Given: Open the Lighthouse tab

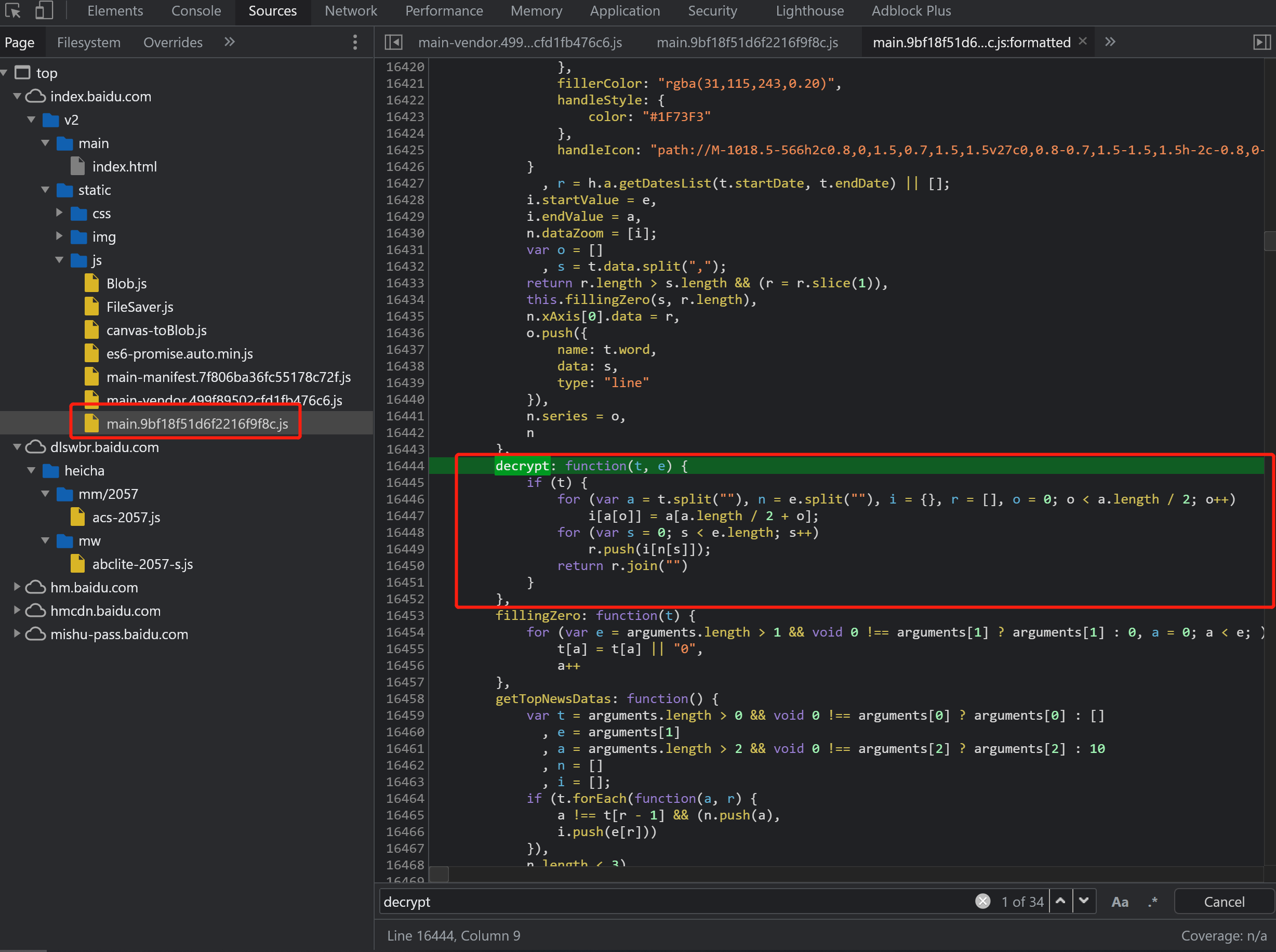Looking at the screenshot, I should (809, 11).
